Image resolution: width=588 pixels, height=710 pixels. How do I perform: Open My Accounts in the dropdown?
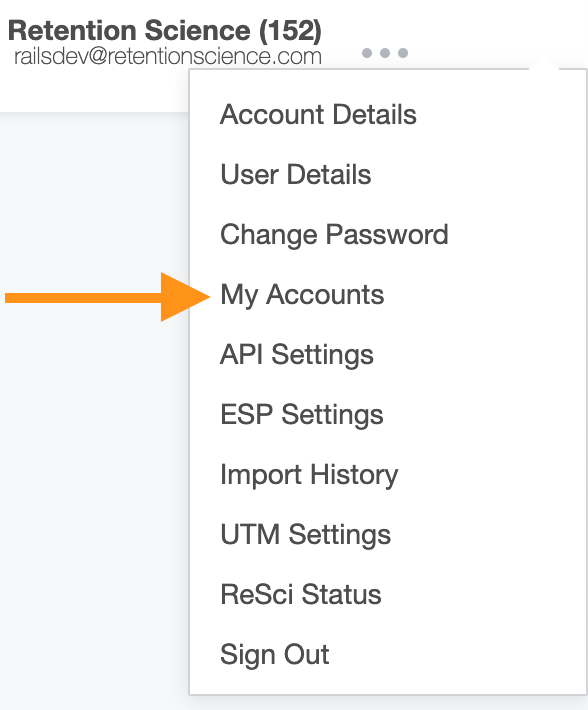[302, 295]
